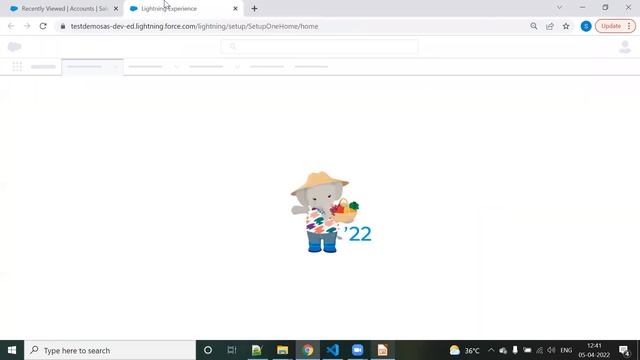Open the notification center icon
The height and width of the screenshot is (360, 640).
(x=624, y=350)
